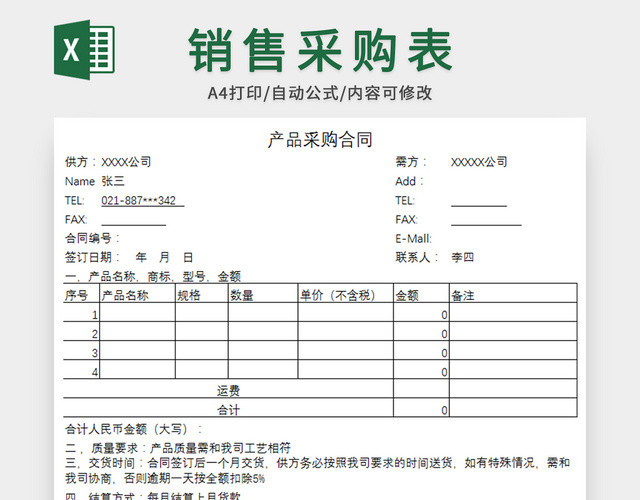Click the supplier 'XXXX公司' value

click(x=126, y=162)
